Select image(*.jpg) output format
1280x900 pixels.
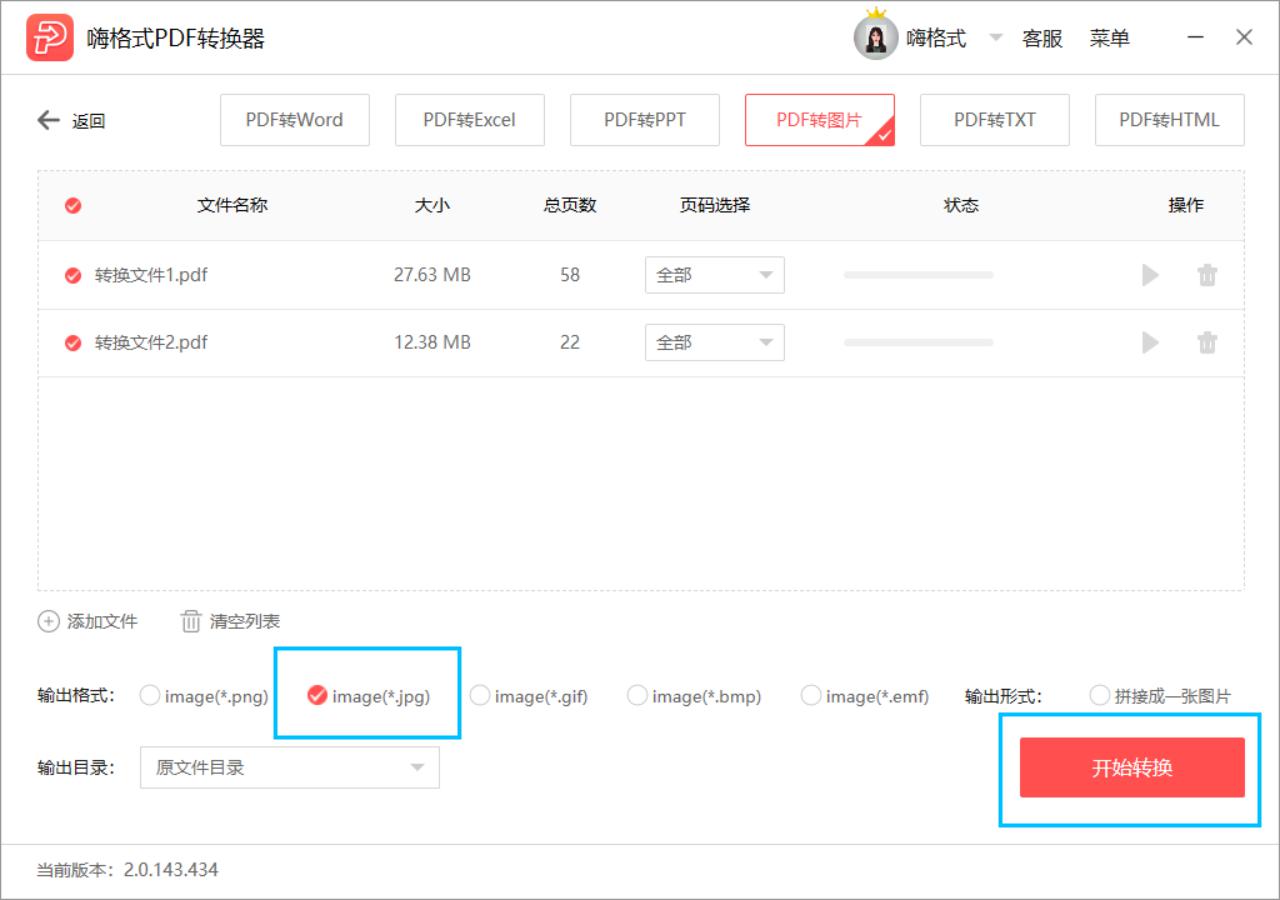[x=317, y=696]
